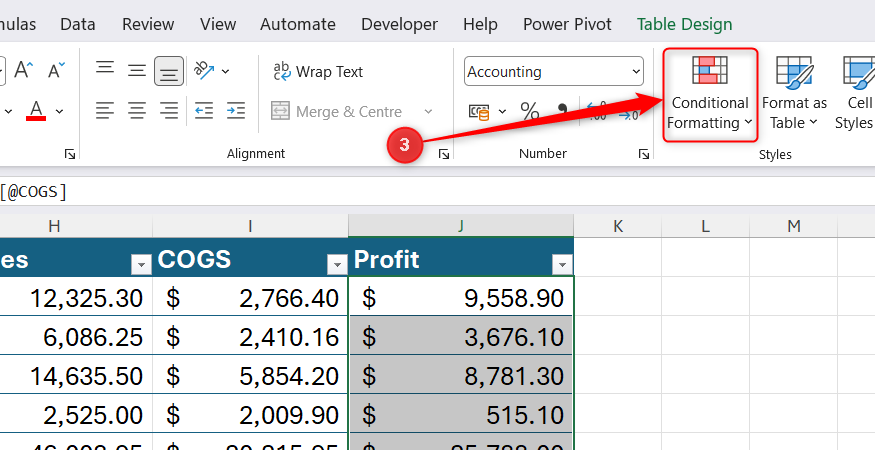Image resolution: width=875 pixels, height=450 pixels.
Task: Select Profit cell 9,558.90
Action: (x=461, y=296)
